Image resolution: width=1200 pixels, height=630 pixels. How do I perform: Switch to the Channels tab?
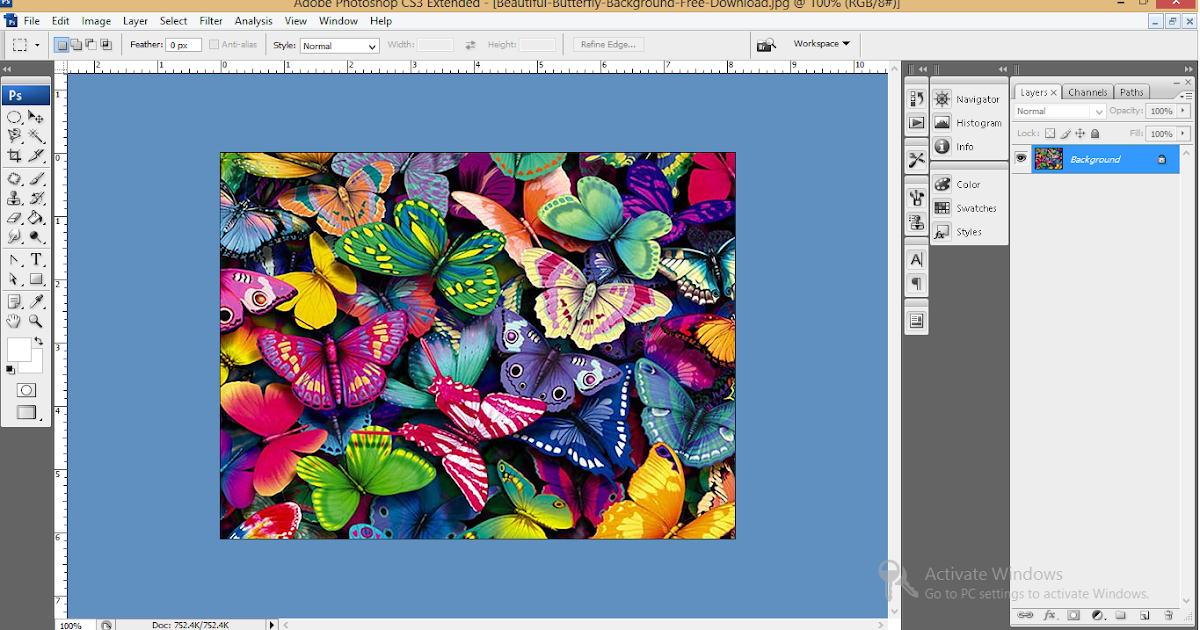1087,91
